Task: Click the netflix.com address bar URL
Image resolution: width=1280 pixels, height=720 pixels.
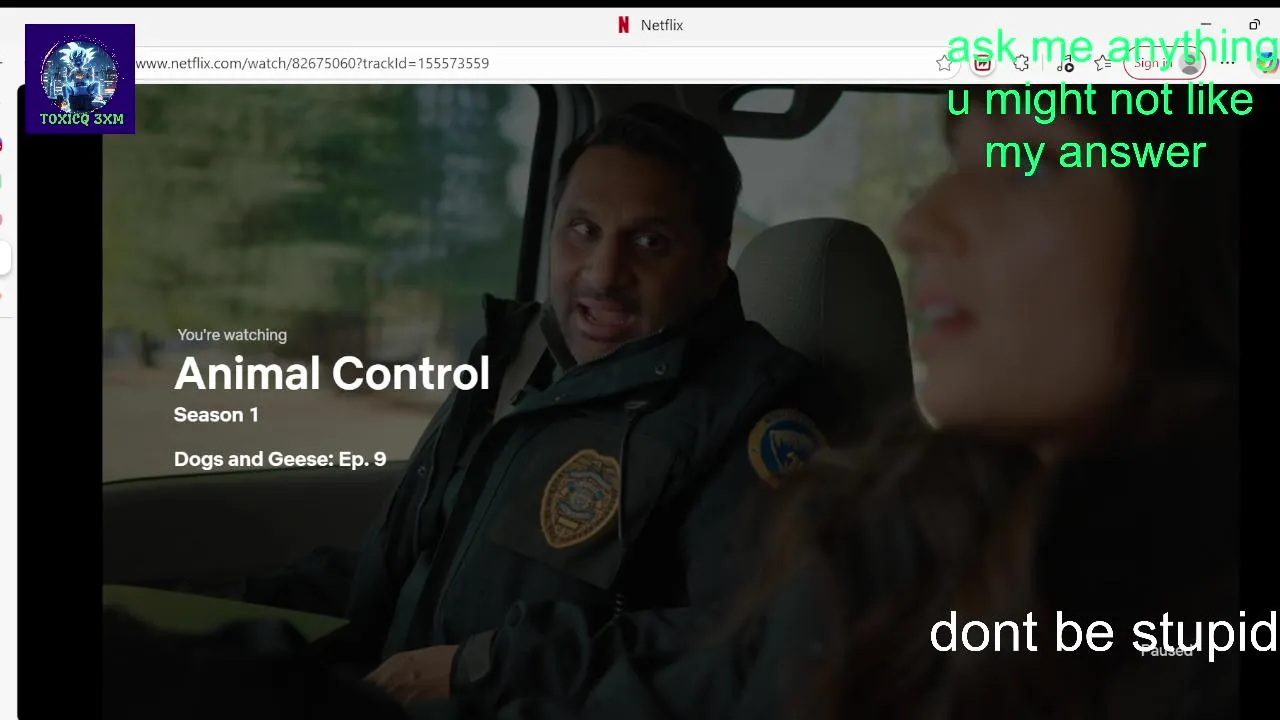Action: pyautogui.click(x=312, y=63)
